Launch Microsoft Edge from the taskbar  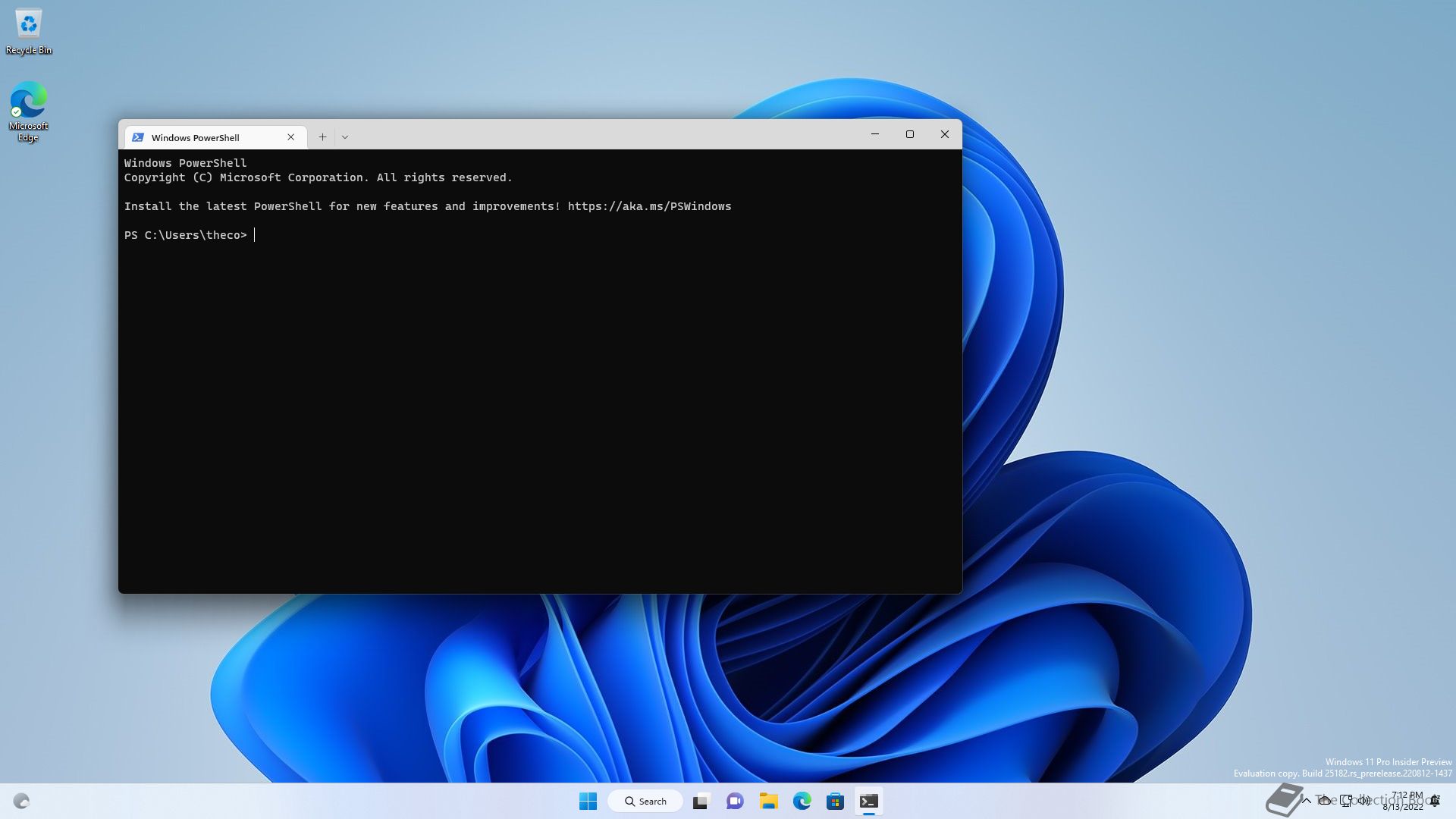[802, 801]
